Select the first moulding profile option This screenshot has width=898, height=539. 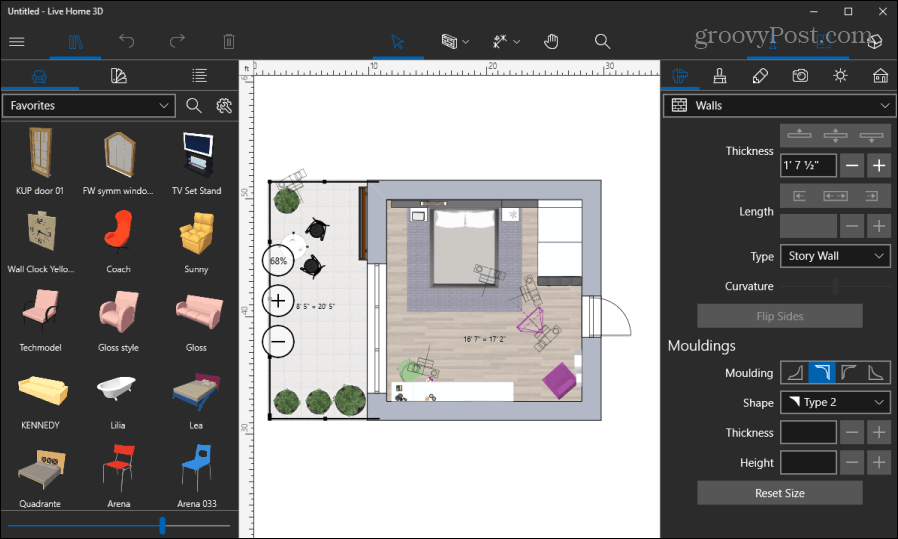[x=795, y=372]
